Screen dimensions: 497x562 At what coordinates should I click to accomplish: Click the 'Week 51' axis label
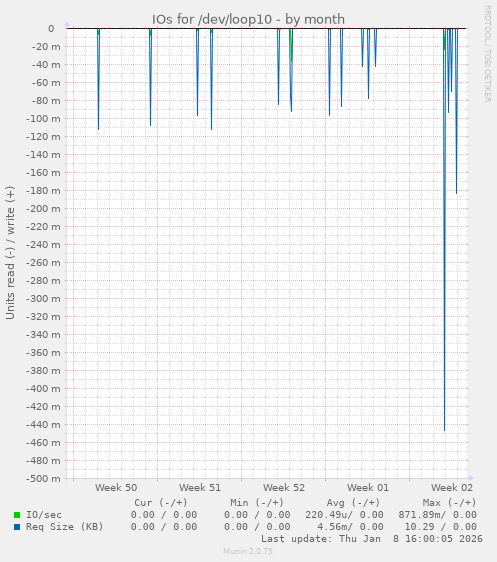click(x=200, y=487)
